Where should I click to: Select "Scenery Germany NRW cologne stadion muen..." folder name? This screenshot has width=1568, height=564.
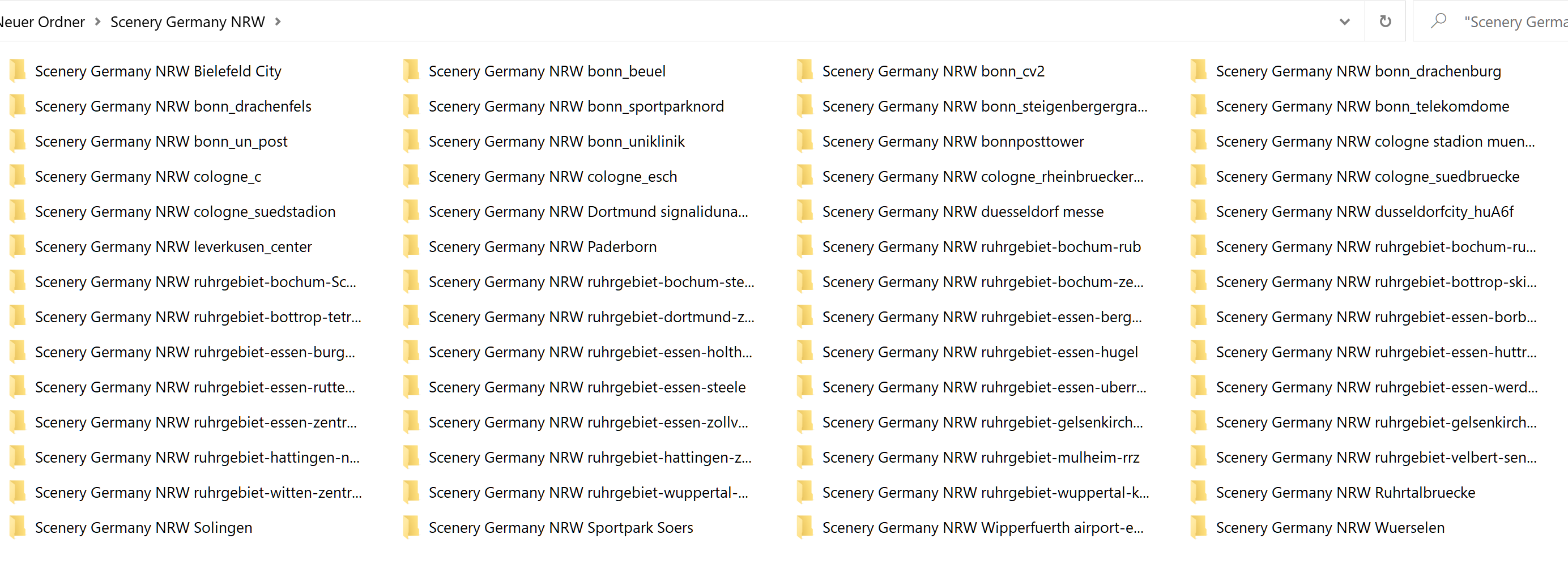coord(1375,142)
